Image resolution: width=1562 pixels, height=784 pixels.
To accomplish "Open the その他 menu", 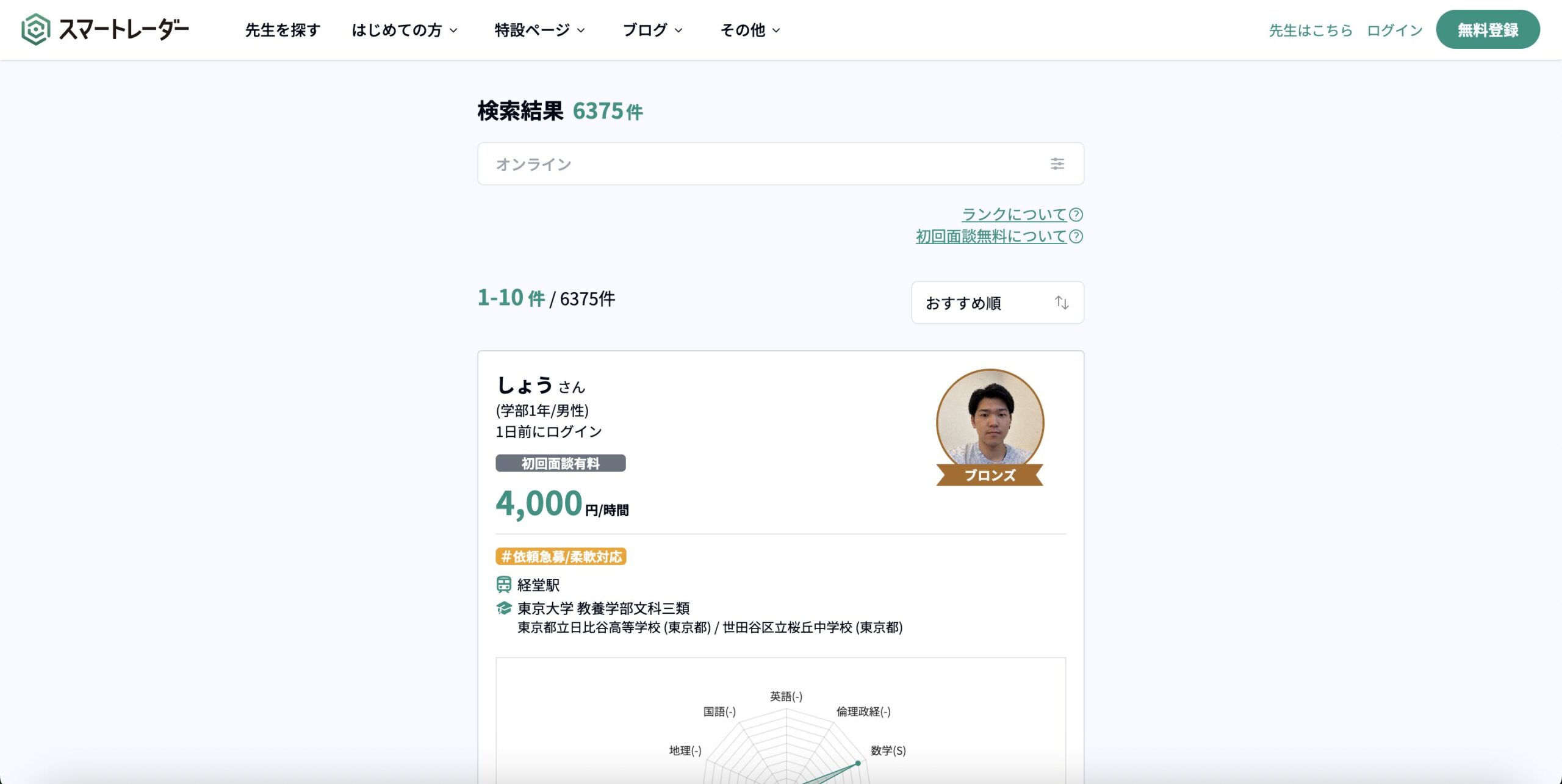I will (750, 30).
